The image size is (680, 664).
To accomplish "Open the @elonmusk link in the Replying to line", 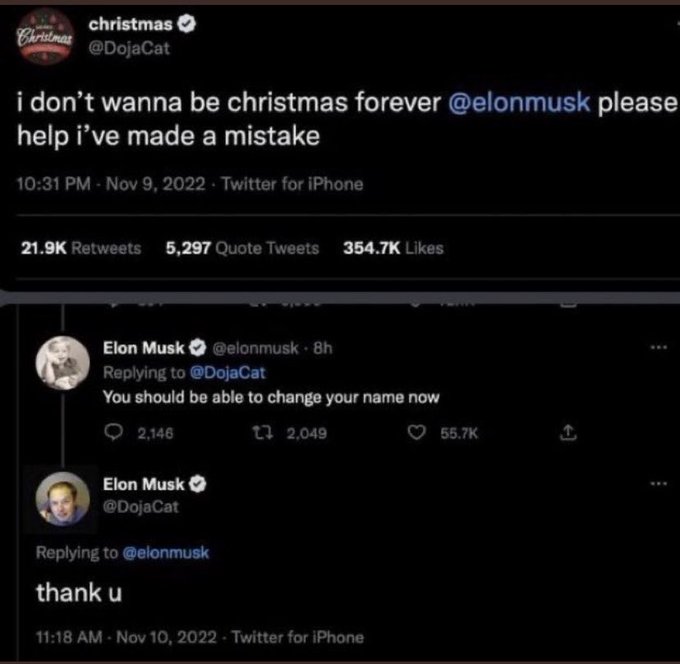I will pos(166,553).
